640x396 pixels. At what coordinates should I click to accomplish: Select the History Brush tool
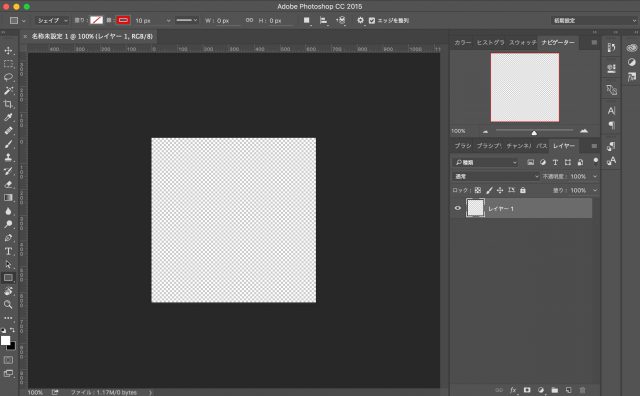coord(8,171)
